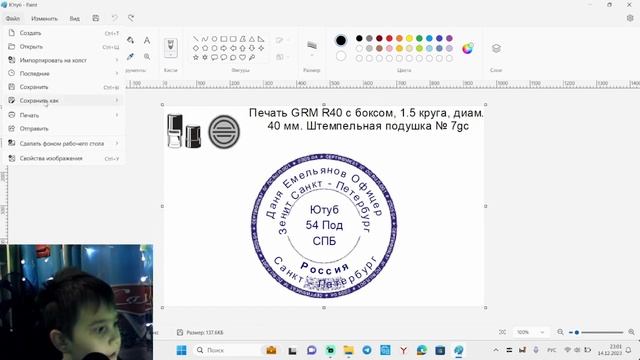The height and width of the screenshot is (360, 640).
Task: Choose the Right arrow shape
Action: coord(224,48)
